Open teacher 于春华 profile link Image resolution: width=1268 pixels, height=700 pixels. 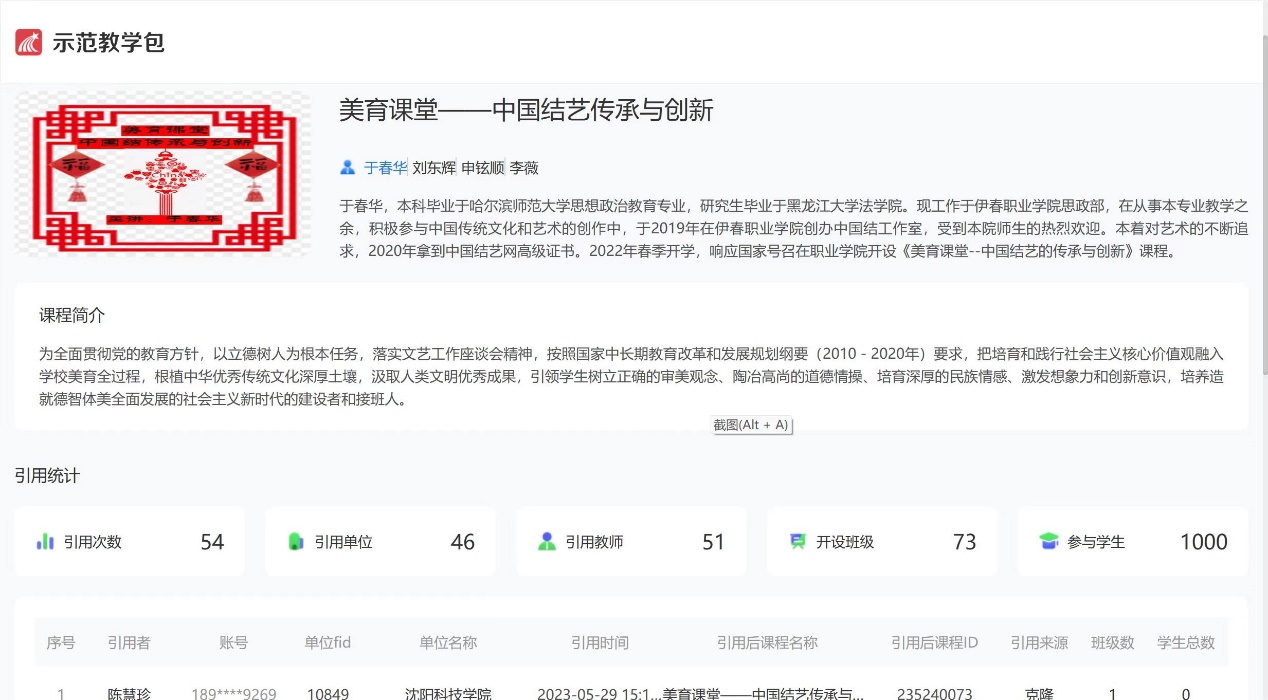click(385, 168)
